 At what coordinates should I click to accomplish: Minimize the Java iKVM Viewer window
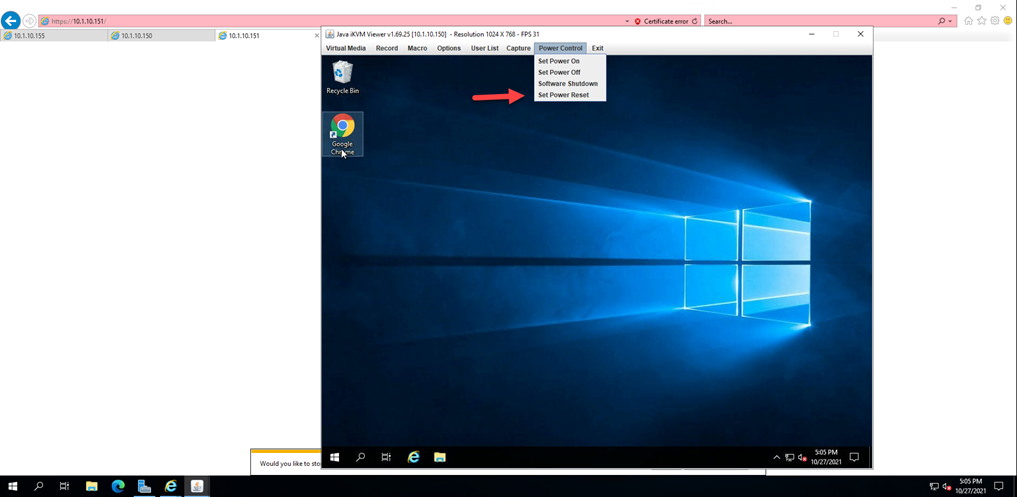click(x=813, y=34)
